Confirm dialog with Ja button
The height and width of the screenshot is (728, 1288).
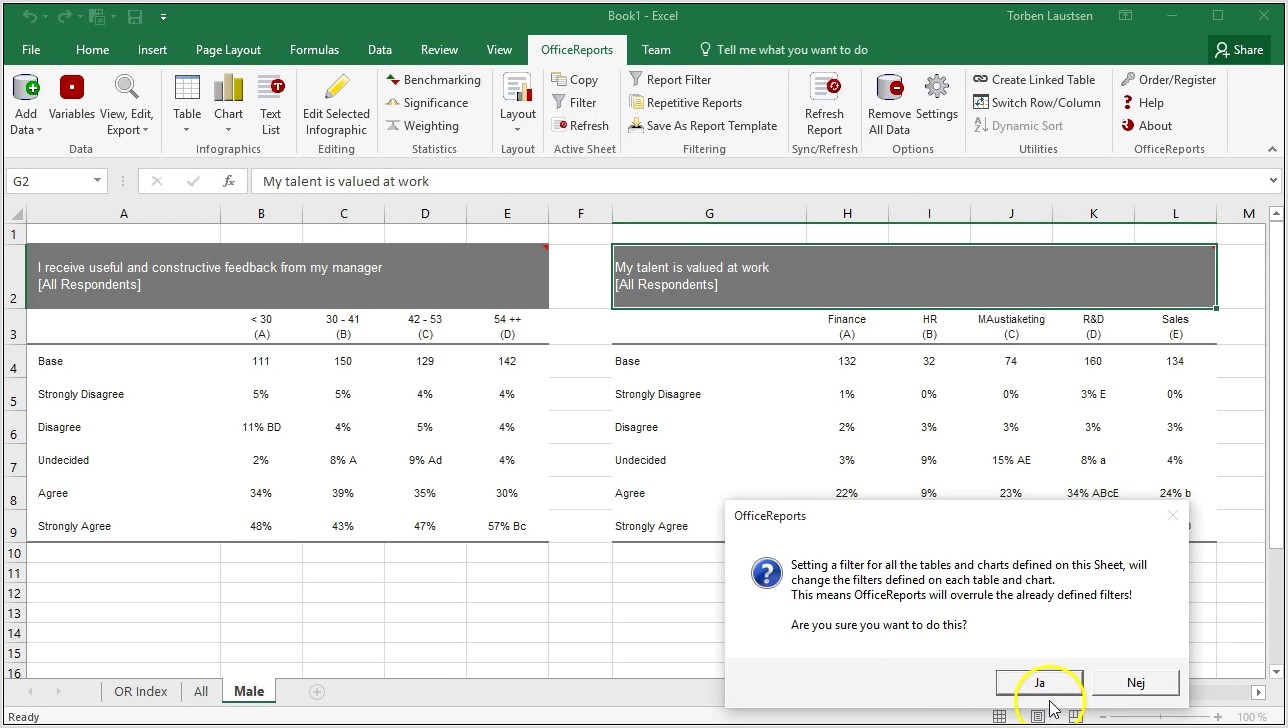tap(1039, 683)
